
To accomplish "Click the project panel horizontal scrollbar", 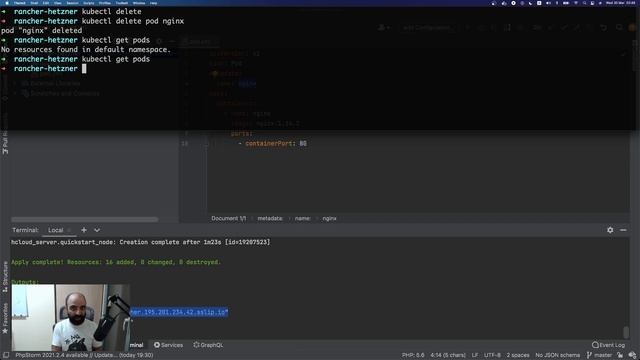I will pos(84,220).
